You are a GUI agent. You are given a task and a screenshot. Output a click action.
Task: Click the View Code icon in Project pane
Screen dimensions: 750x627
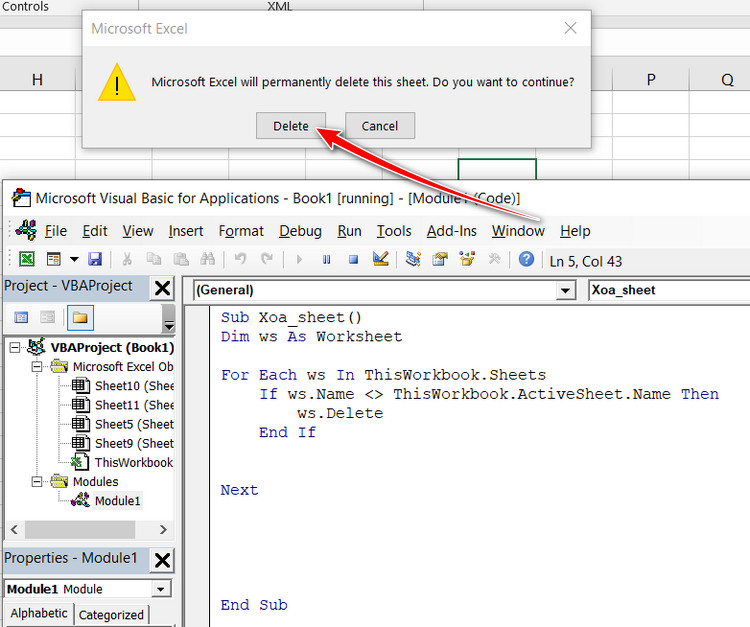click(x=20, y=318)
